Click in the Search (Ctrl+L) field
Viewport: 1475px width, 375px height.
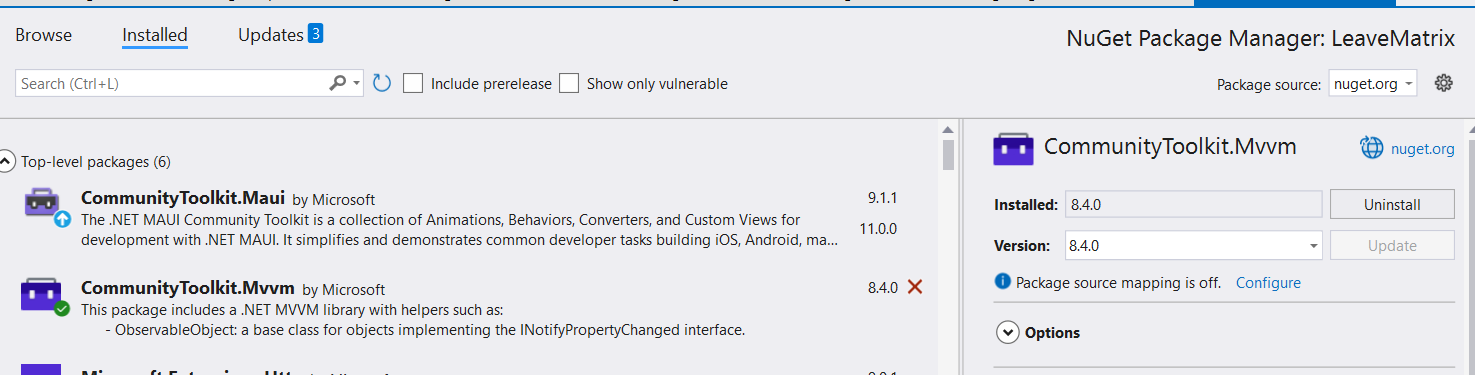(172, 83)
